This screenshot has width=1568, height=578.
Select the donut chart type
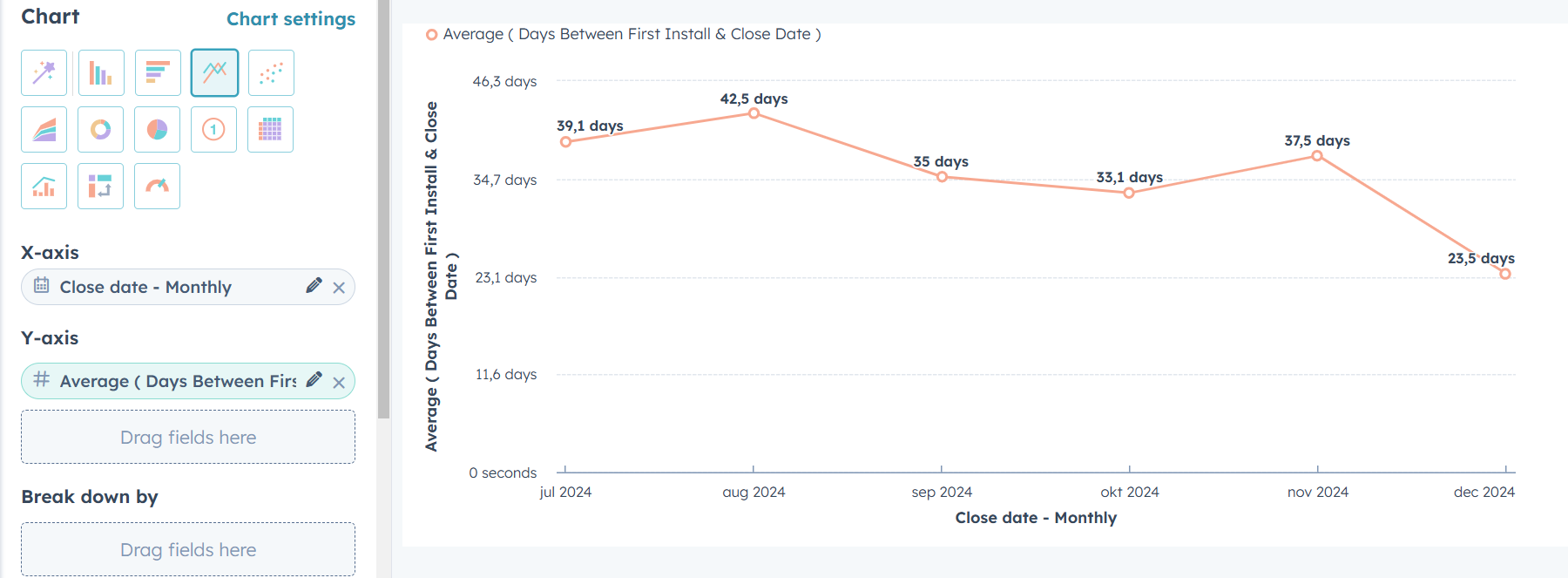100,129
